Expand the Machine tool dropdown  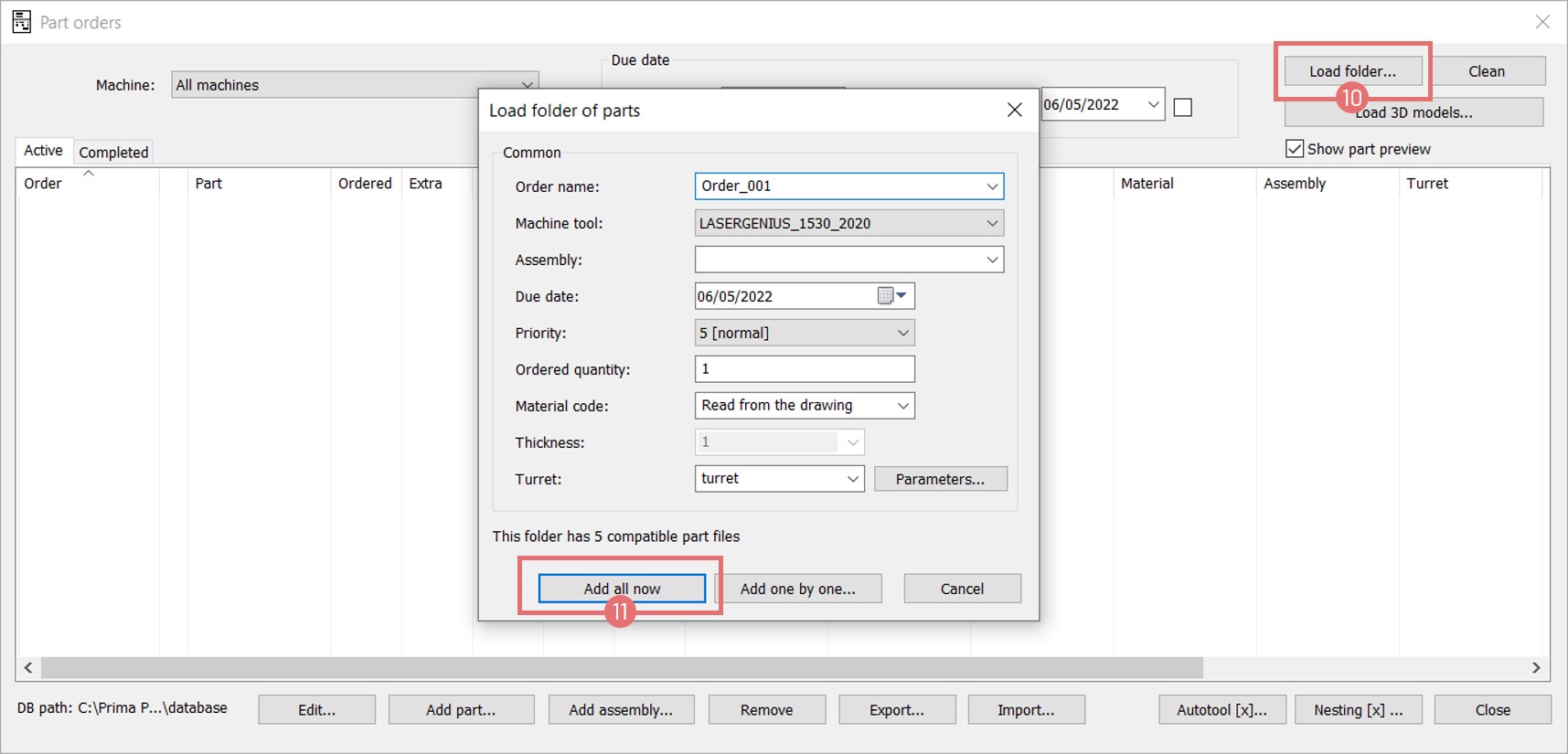coord(992,223)
